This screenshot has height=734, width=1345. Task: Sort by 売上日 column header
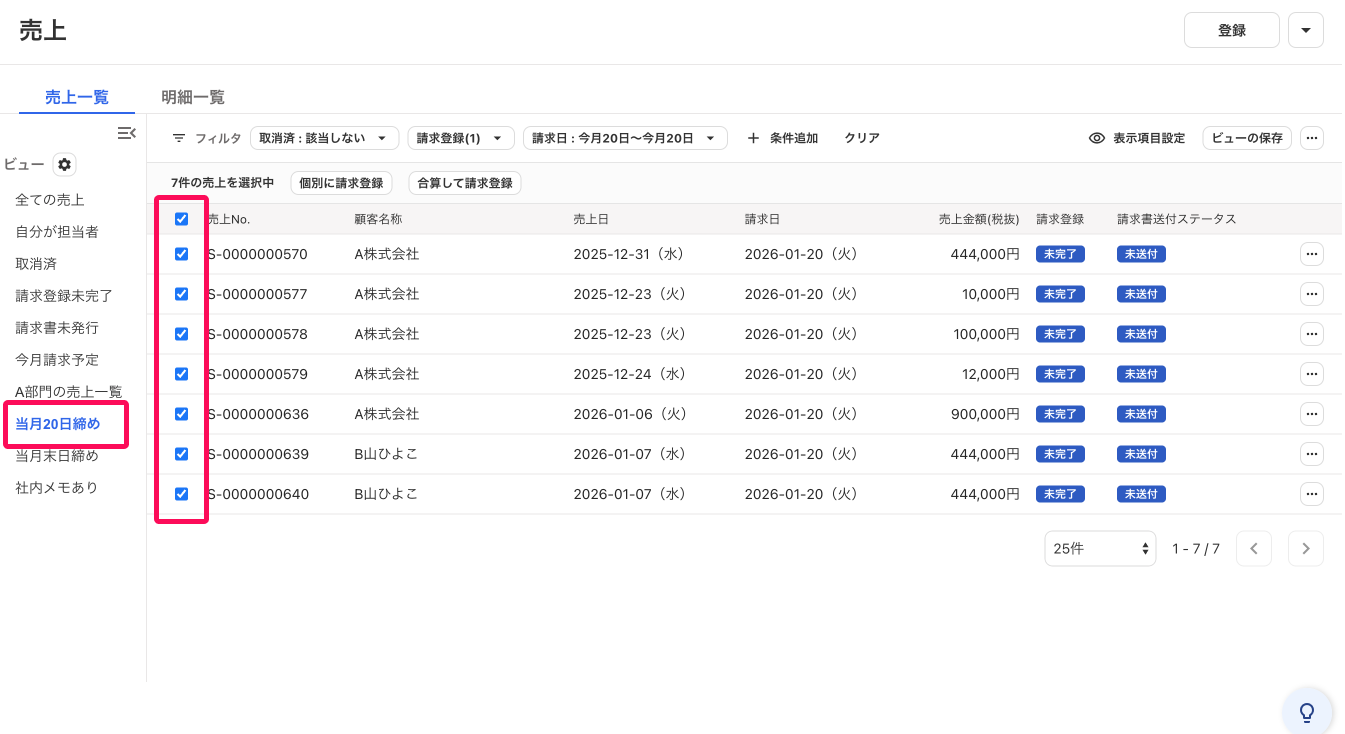coord(591,219)
